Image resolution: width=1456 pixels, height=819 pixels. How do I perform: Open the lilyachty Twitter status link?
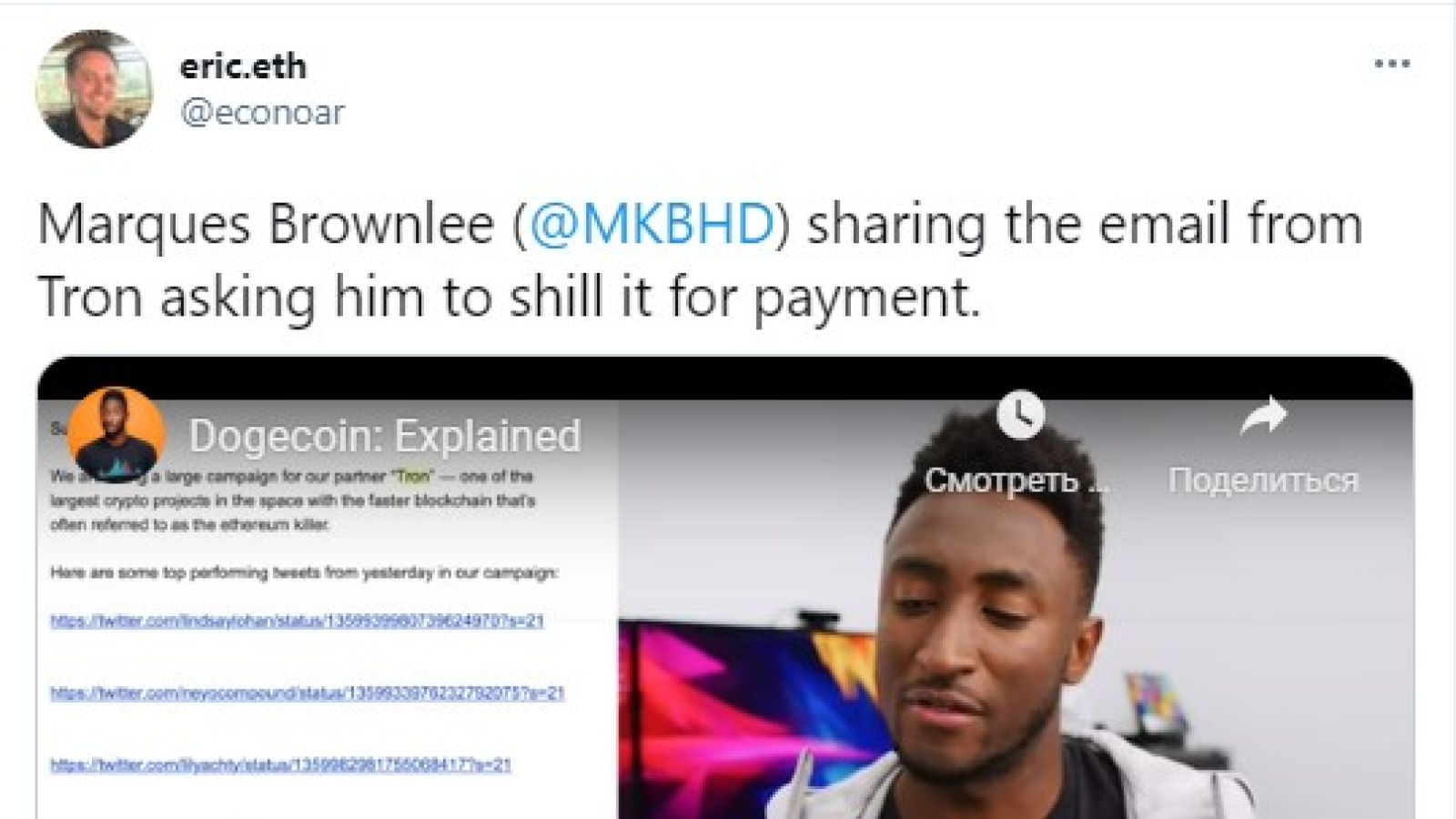point(280,764)
